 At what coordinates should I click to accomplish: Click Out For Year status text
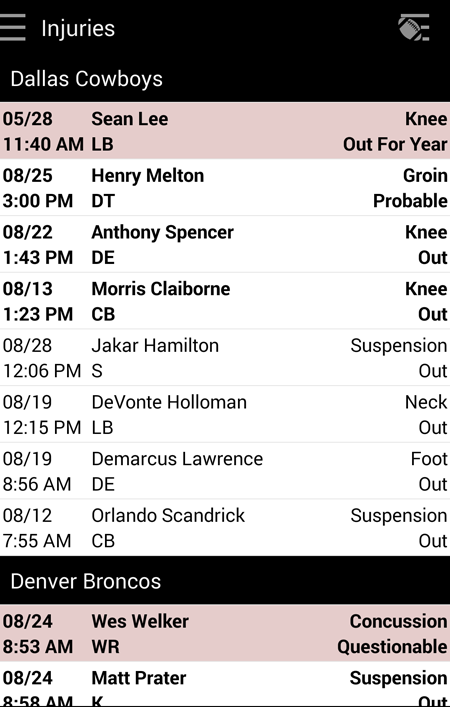click(395, 144)
